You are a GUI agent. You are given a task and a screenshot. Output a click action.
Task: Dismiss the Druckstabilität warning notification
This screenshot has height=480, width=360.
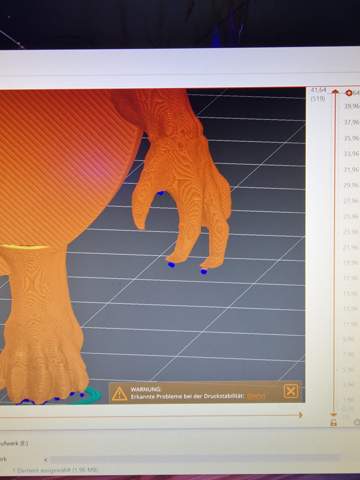(291, 391)
